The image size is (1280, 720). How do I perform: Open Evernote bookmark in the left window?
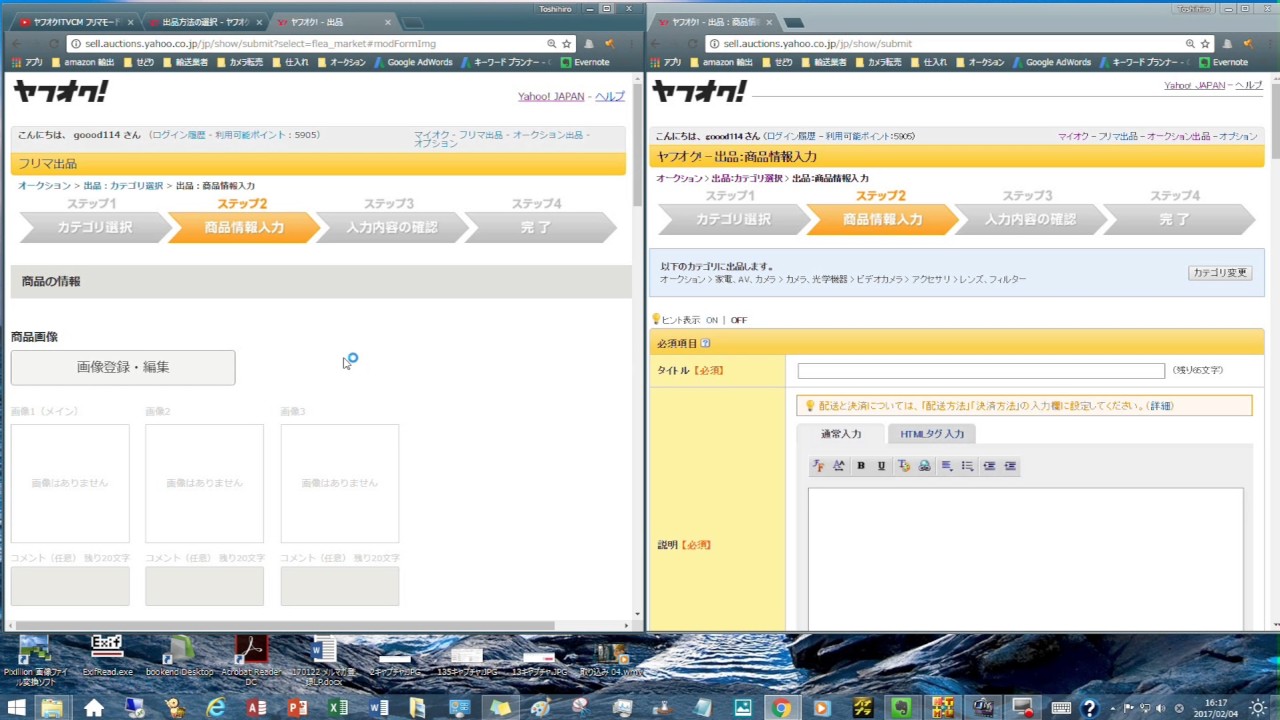tap(585, 62)
